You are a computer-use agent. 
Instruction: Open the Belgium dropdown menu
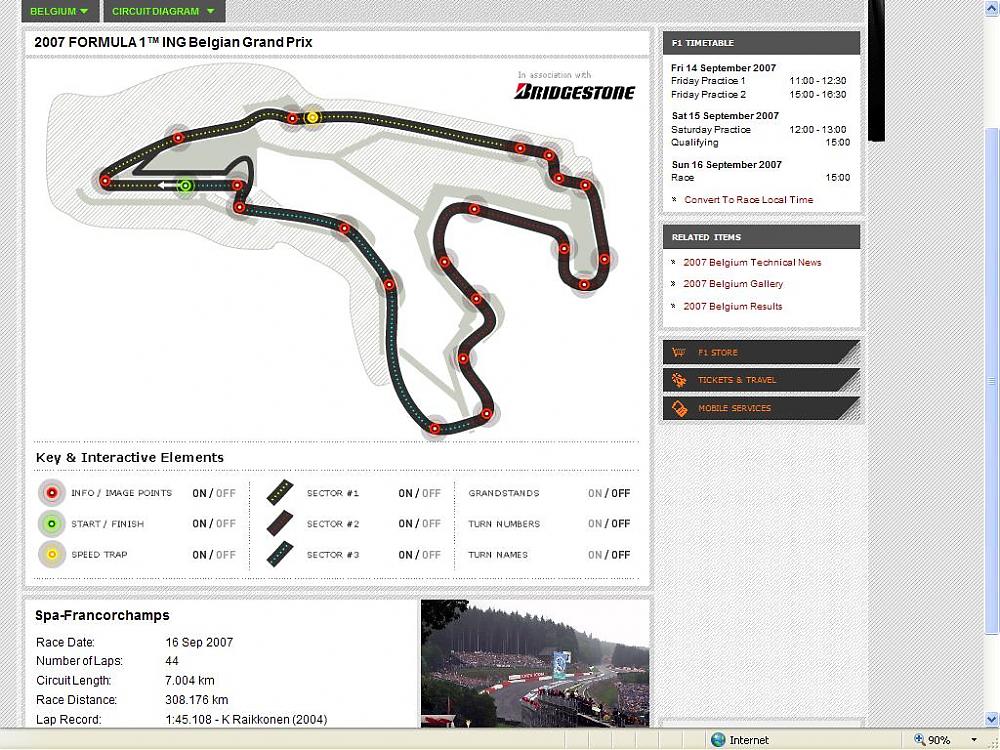[58, 11]
